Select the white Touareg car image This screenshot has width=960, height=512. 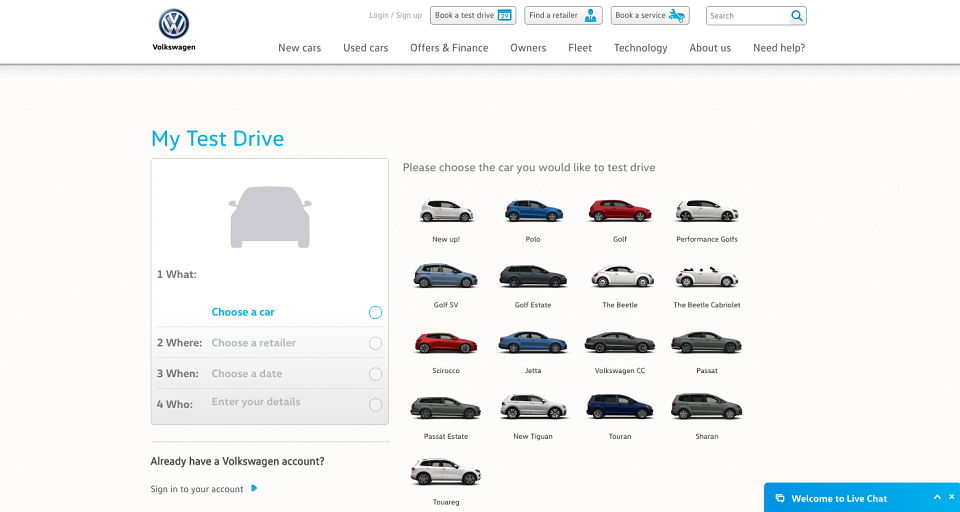446,472
